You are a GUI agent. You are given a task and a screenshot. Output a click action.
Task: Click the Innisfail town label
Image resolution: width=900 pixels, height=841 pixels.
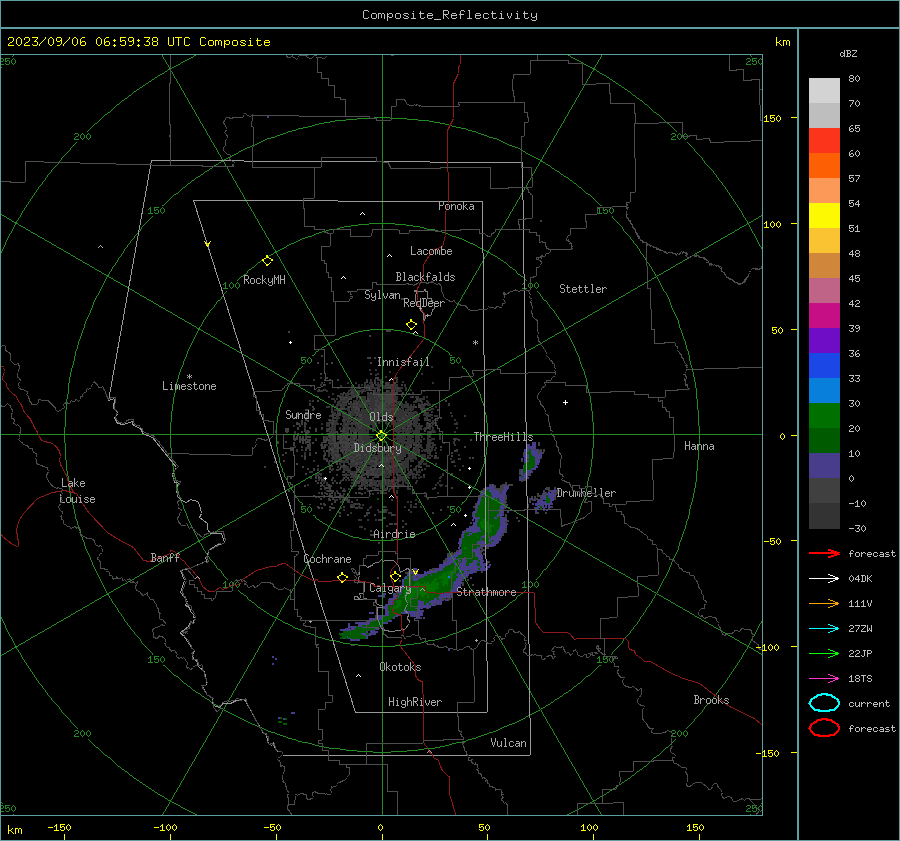point(404,362)
